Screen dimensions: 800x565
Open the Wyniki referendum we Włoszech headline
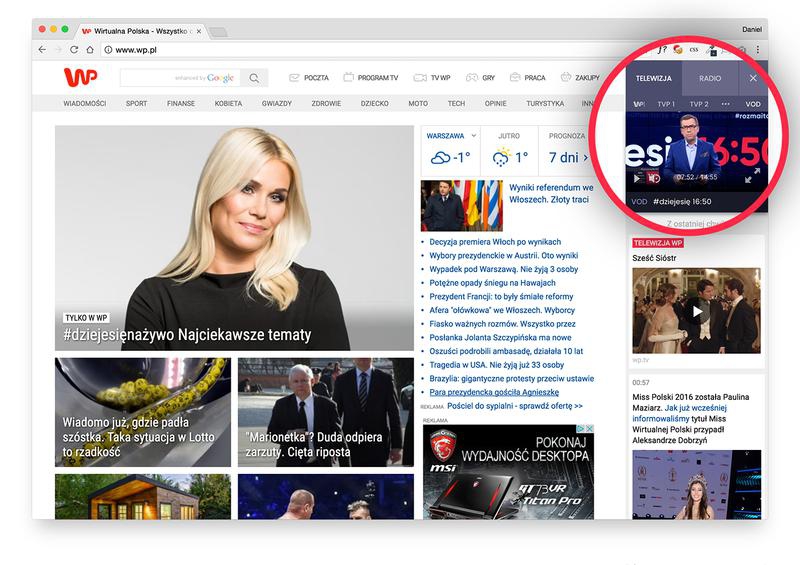pyautogui.click(x=550, y=193)
